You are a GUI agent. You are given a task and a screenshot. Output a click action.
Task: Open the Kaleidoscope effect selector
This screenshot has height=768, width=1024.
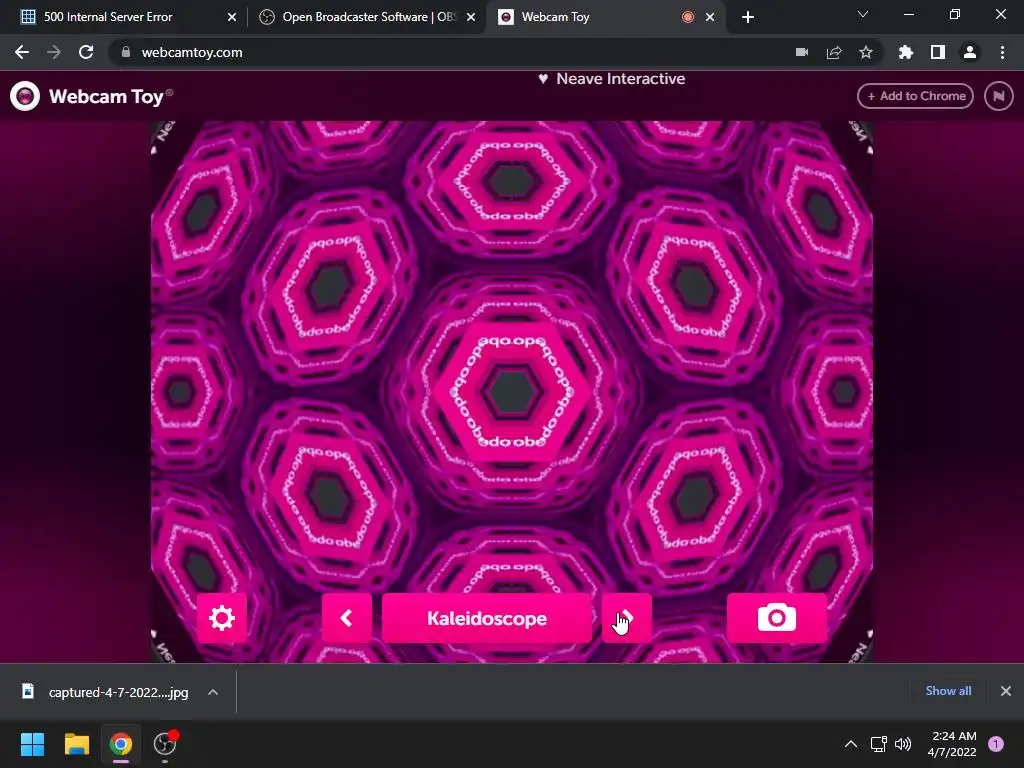[x=487, y=618]
